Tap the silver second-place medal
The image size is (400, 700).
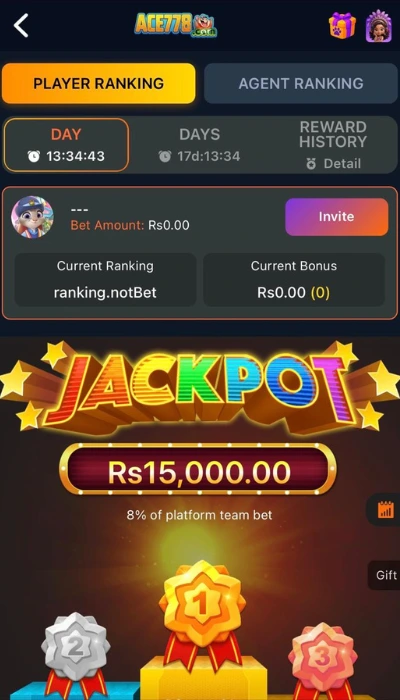[75, 647]
